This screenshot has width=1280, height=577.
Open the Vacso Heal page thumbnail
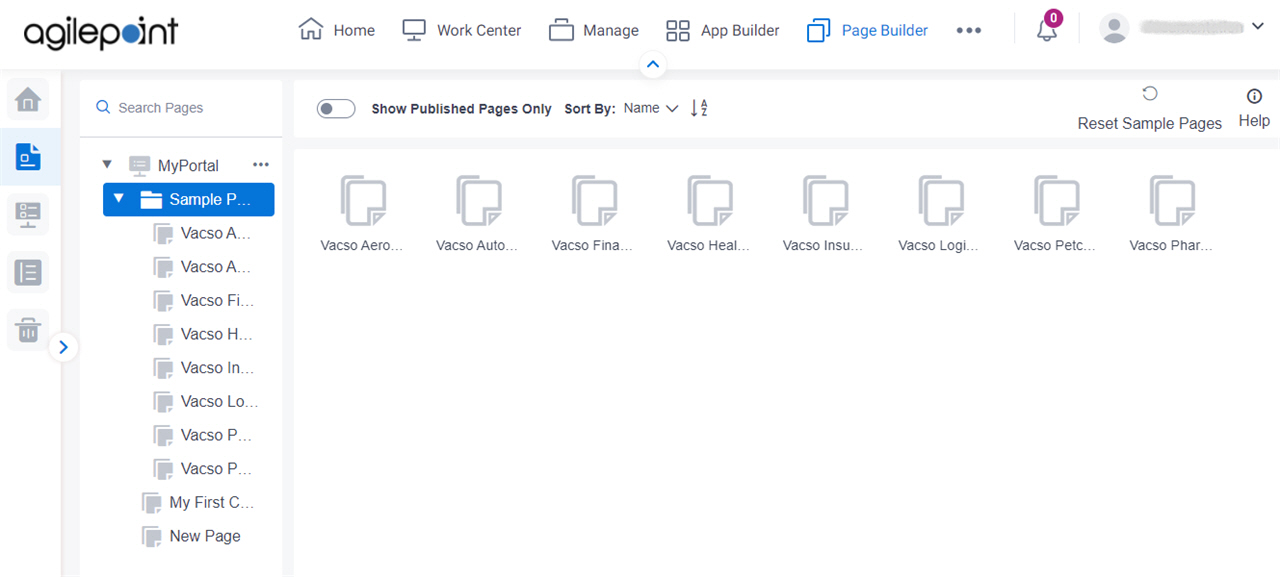click(x=710, y=200)
